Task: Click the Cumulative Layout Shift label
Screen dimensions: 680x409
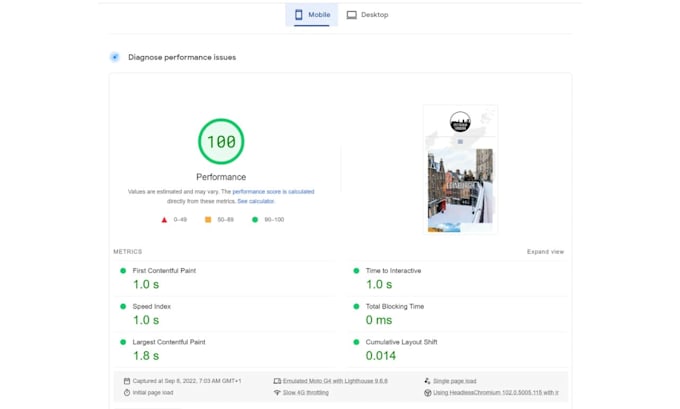Action: tap(401, 342)
